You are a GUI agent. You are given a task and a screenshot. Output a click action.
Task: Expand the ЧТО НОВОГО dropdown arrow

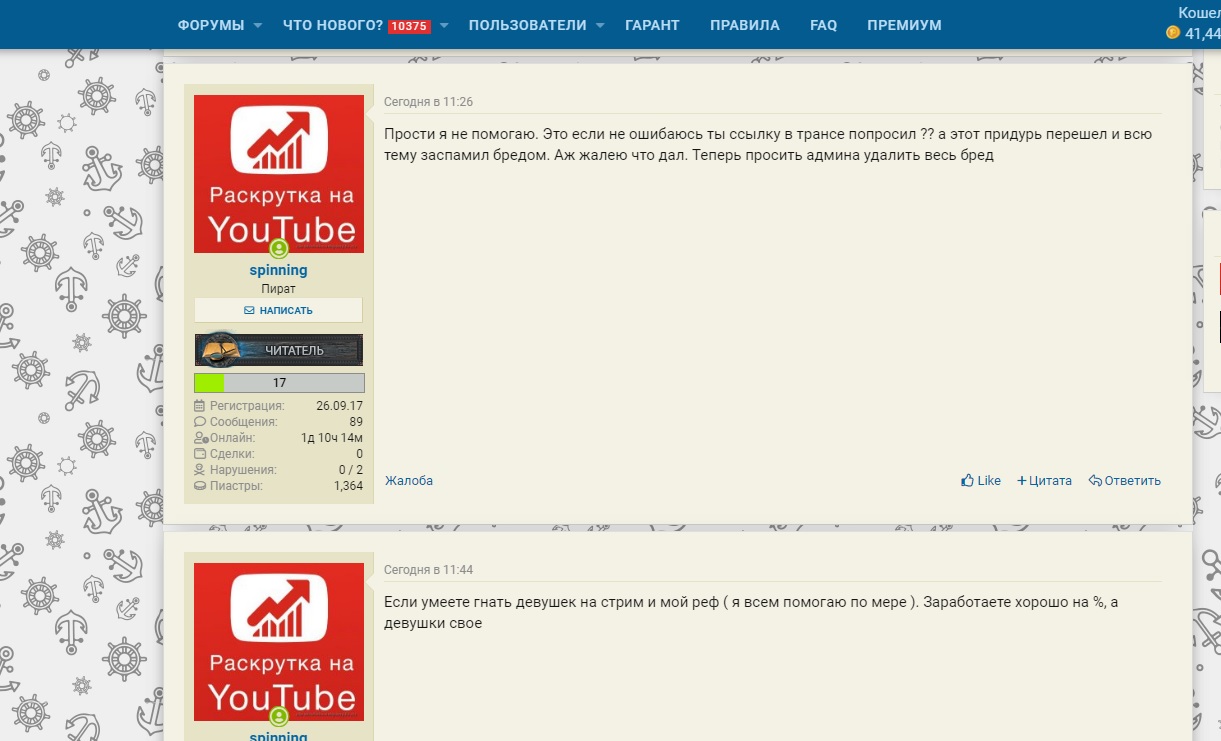point(444,25)
